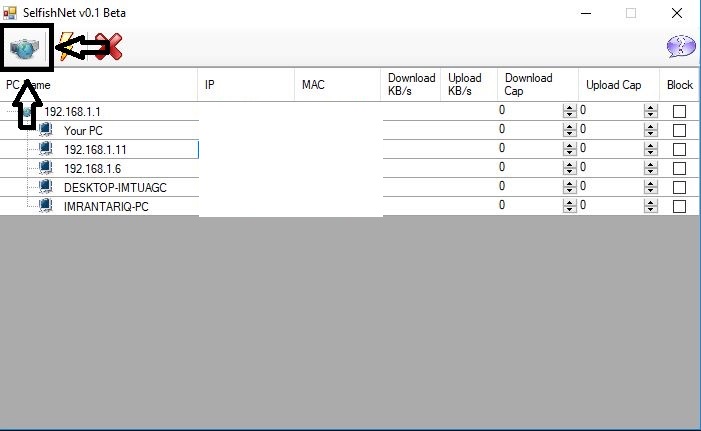
Task: Open the help speech bubble icon
Action: click(x=680, y=47)
